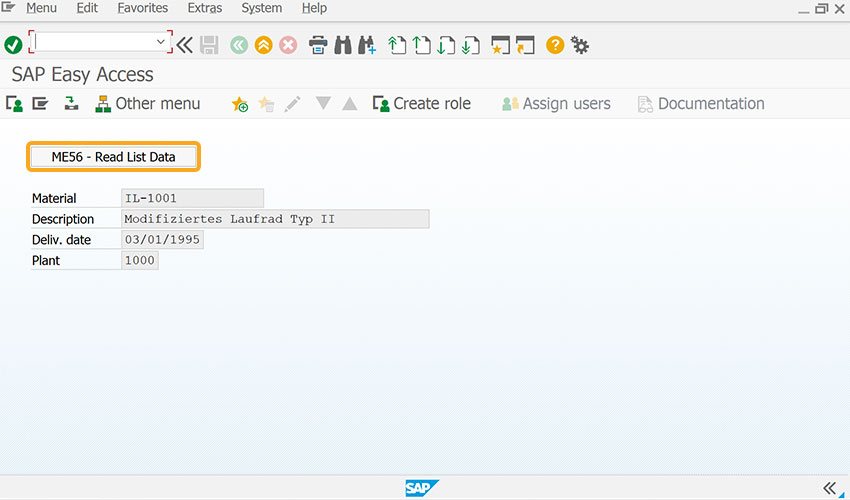Click the orange Exit icon
Image resolution: width=850 pixels, height=500 pixels.
click(263, 45)
